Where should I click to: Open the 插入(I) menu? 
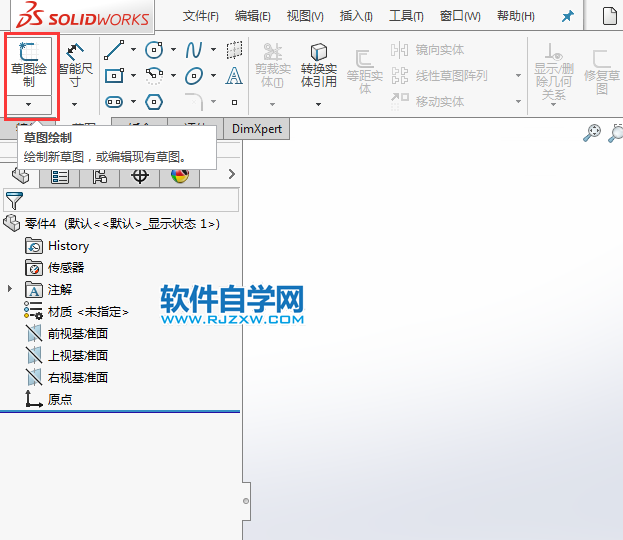pyautogui.click(x=356, y=16)
